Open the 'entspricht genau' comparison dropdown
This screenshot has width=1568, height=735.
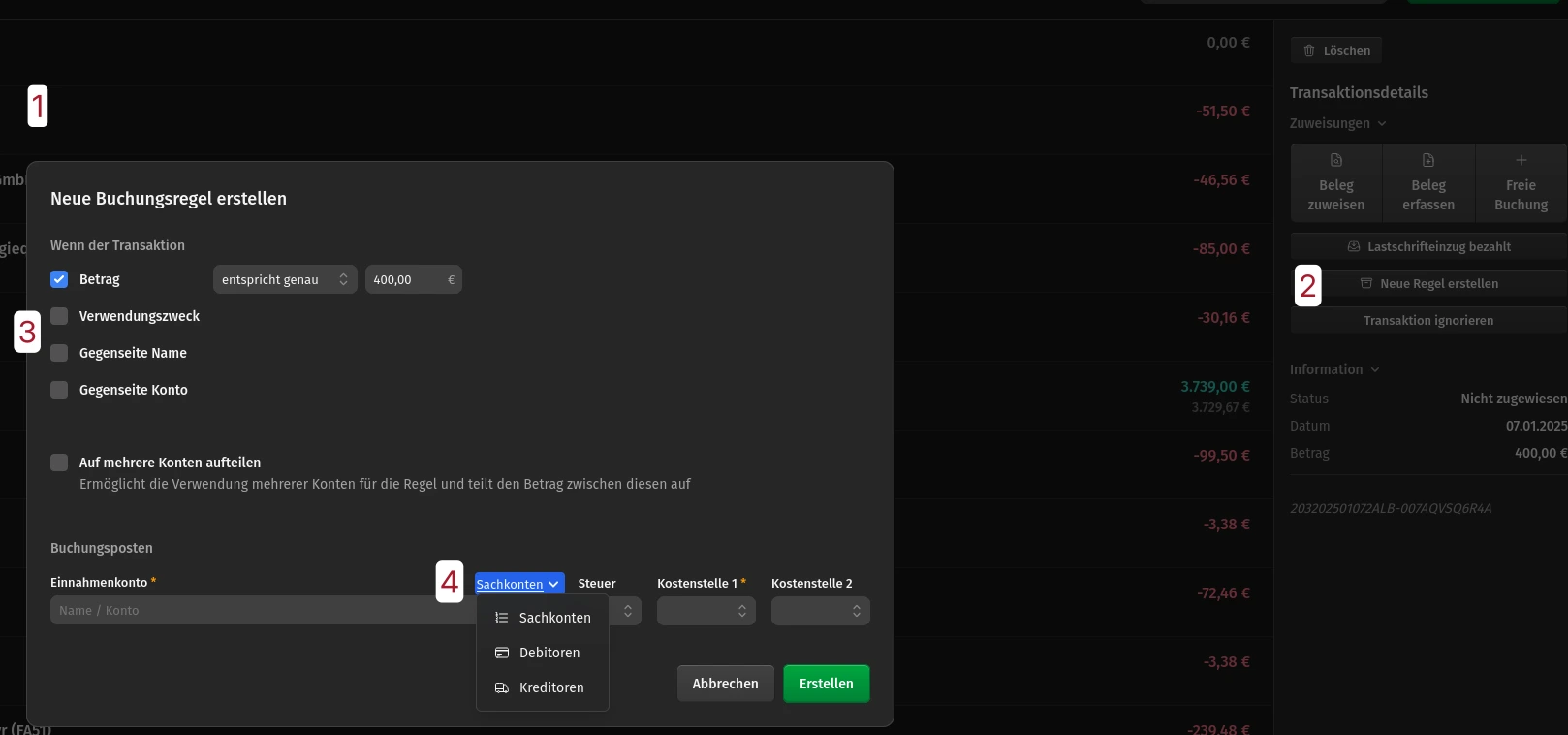[284, 279]
